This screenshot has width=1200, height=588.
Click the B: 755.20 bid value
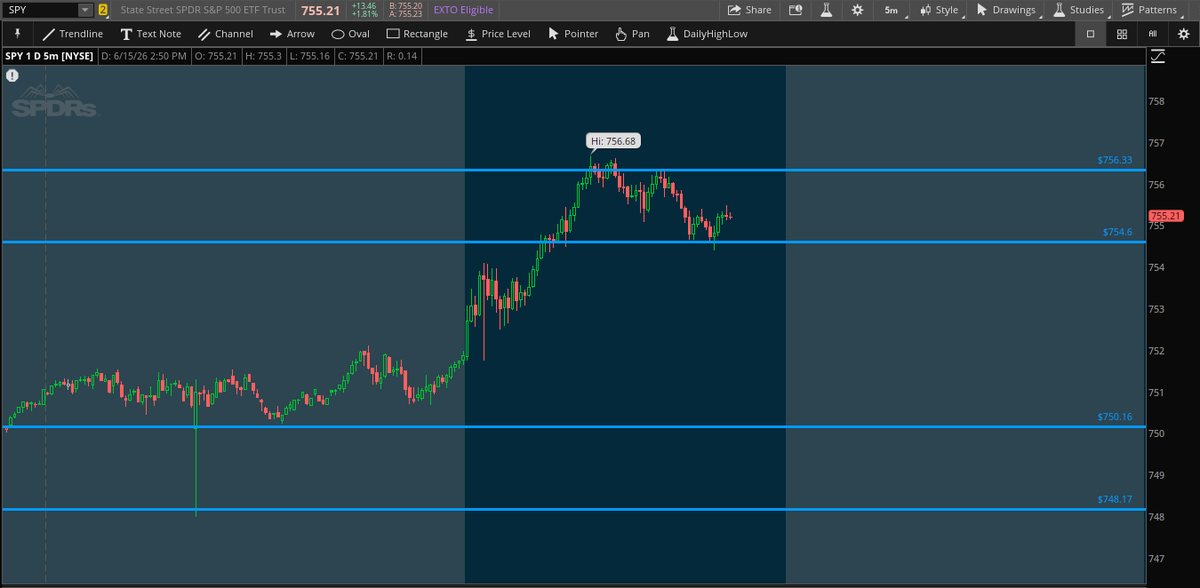pos(406,6)
